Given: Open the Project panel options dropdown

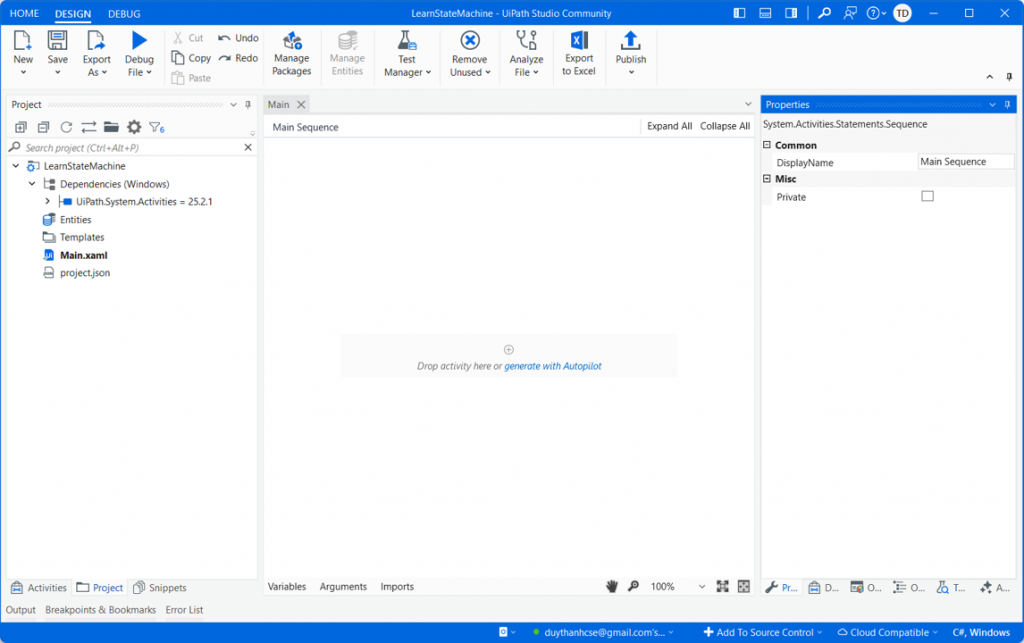Looking at the screenshot, I should [x=234, y=104].
